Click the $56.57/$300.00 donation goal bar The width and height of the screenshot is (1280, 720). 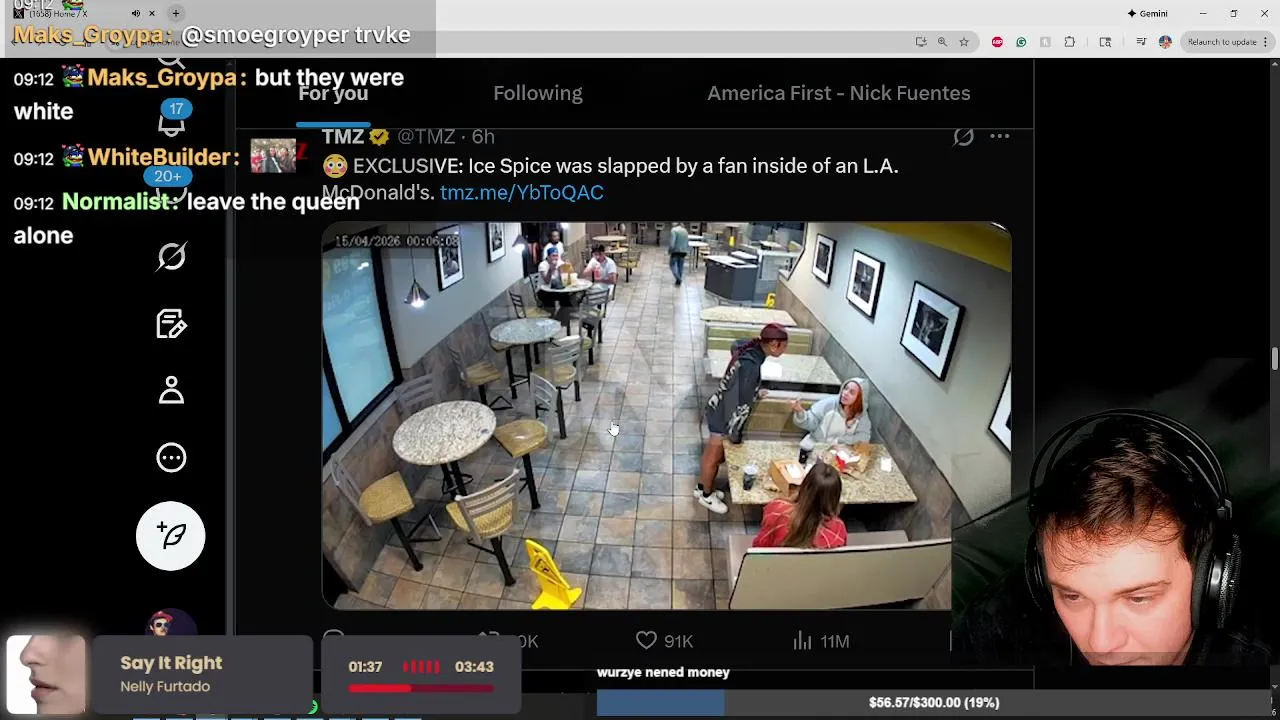tap(933, 703)
